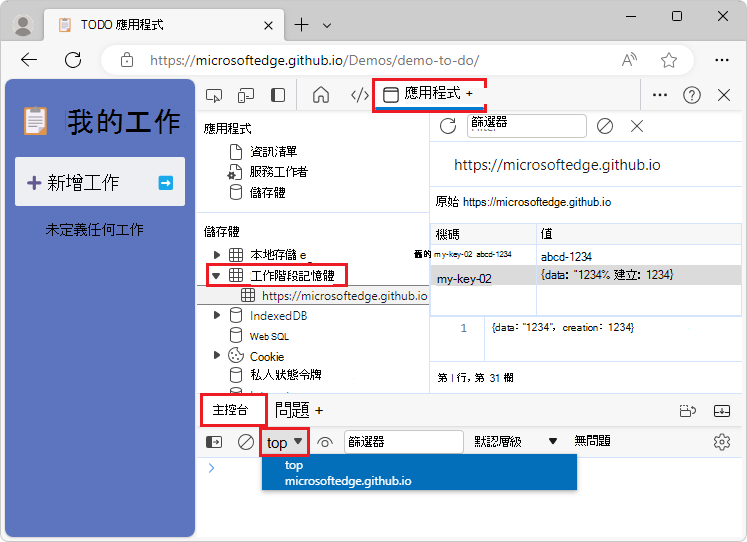This screenshot has height=542, width=747.
Task: Go back in browser
Action: pos(29,60)
